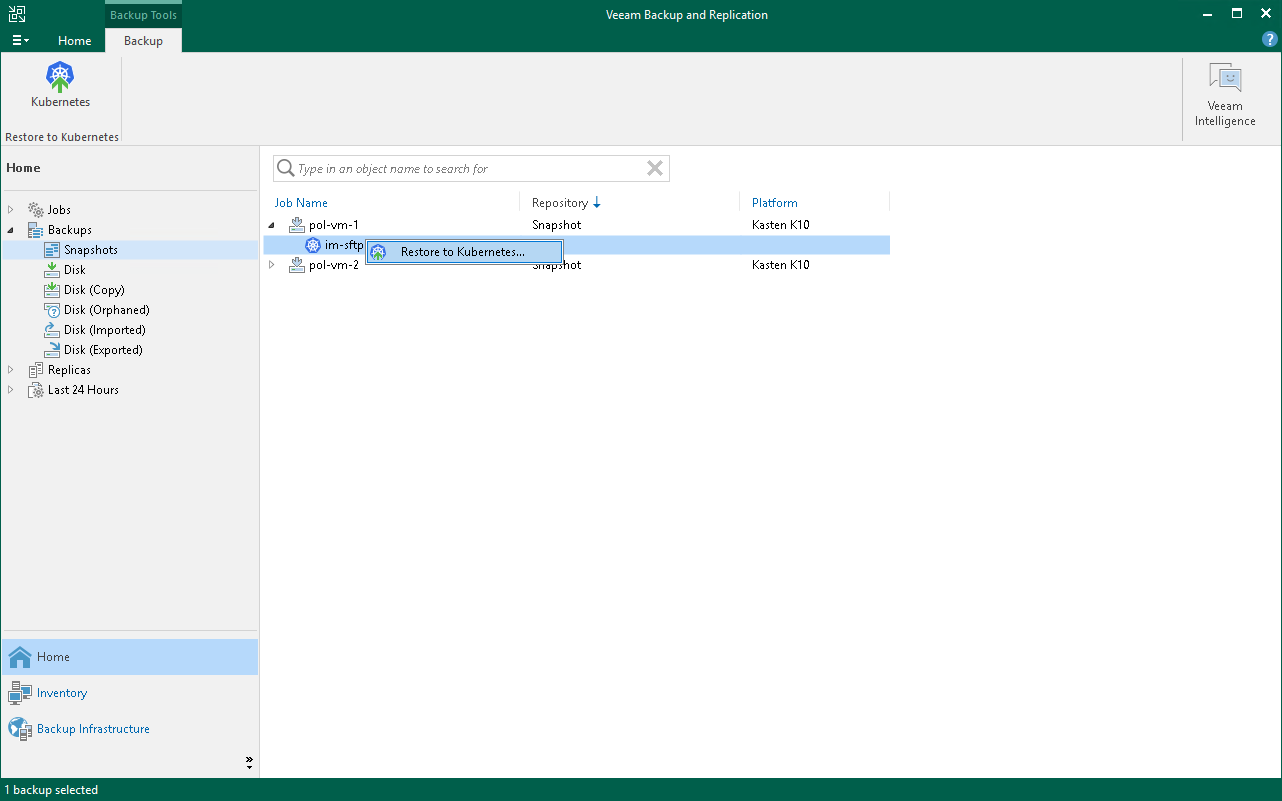Sort by Platform column header

[775, 203]
